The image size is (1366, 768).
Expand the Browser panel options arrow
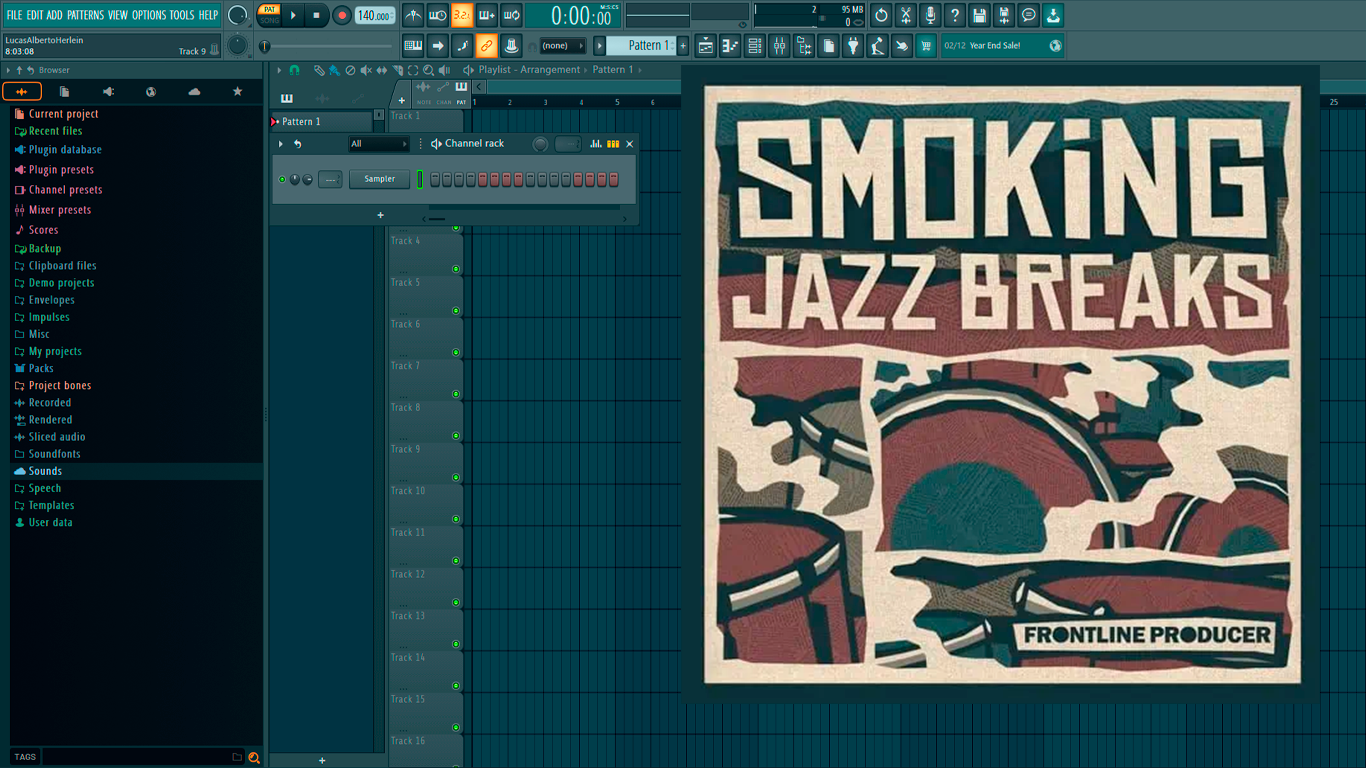coord(8,71)
